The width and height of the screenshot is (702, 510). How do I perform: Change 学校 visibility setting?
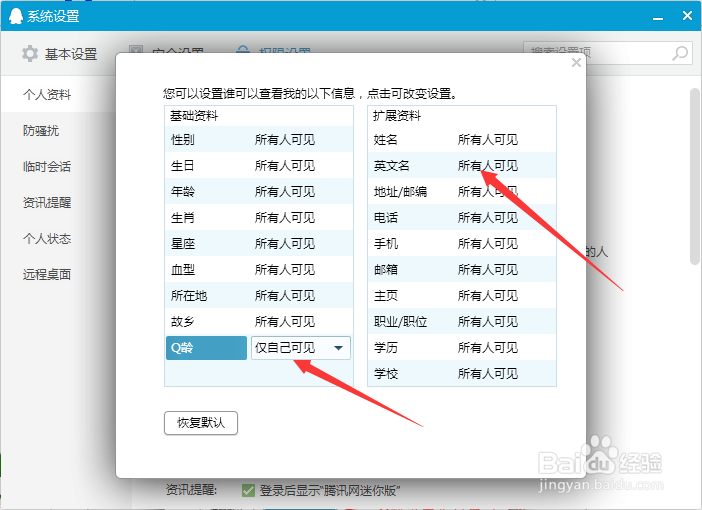(x=488, y=373)
